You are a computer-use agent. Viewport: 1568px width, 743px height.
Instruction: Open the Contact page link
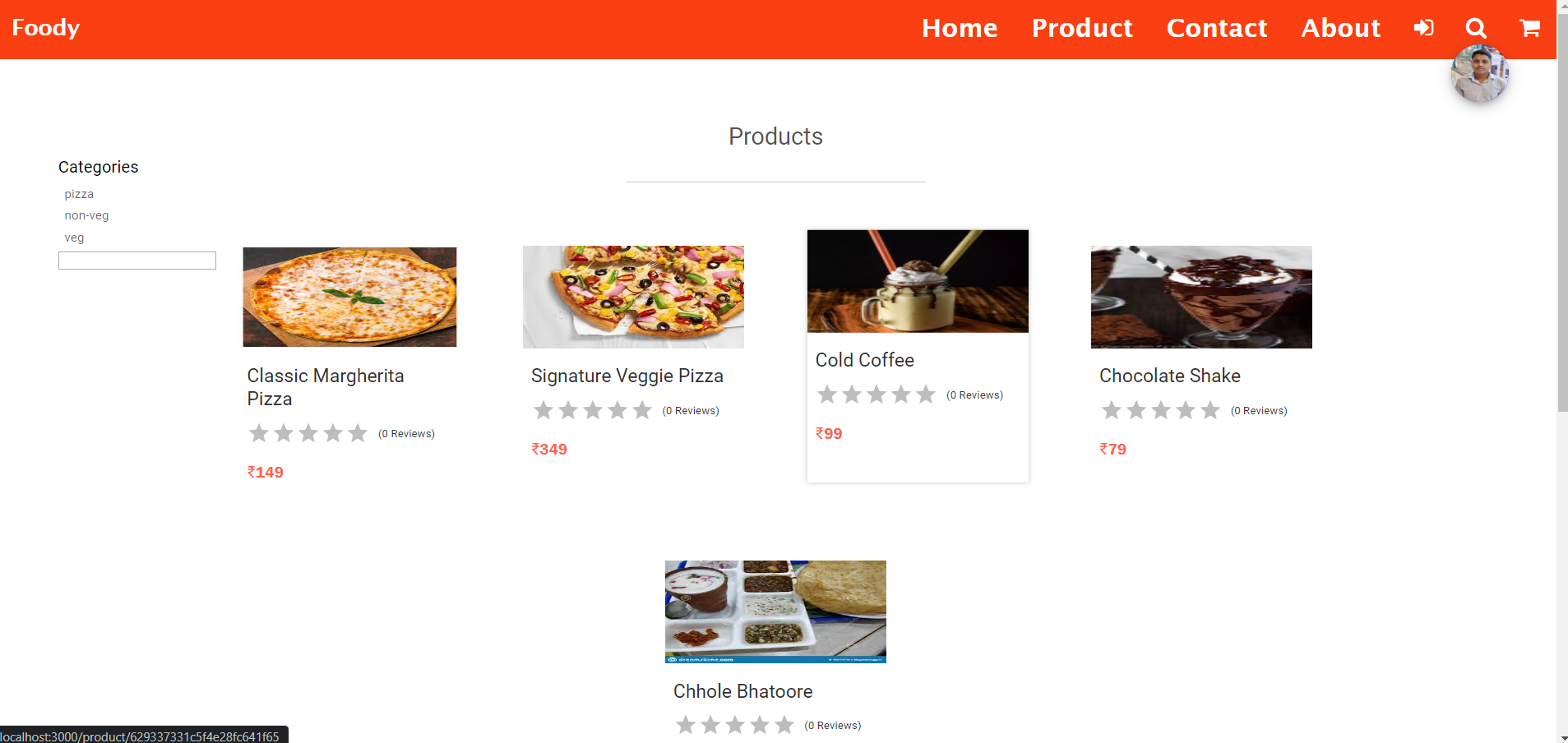point(1217,28)
